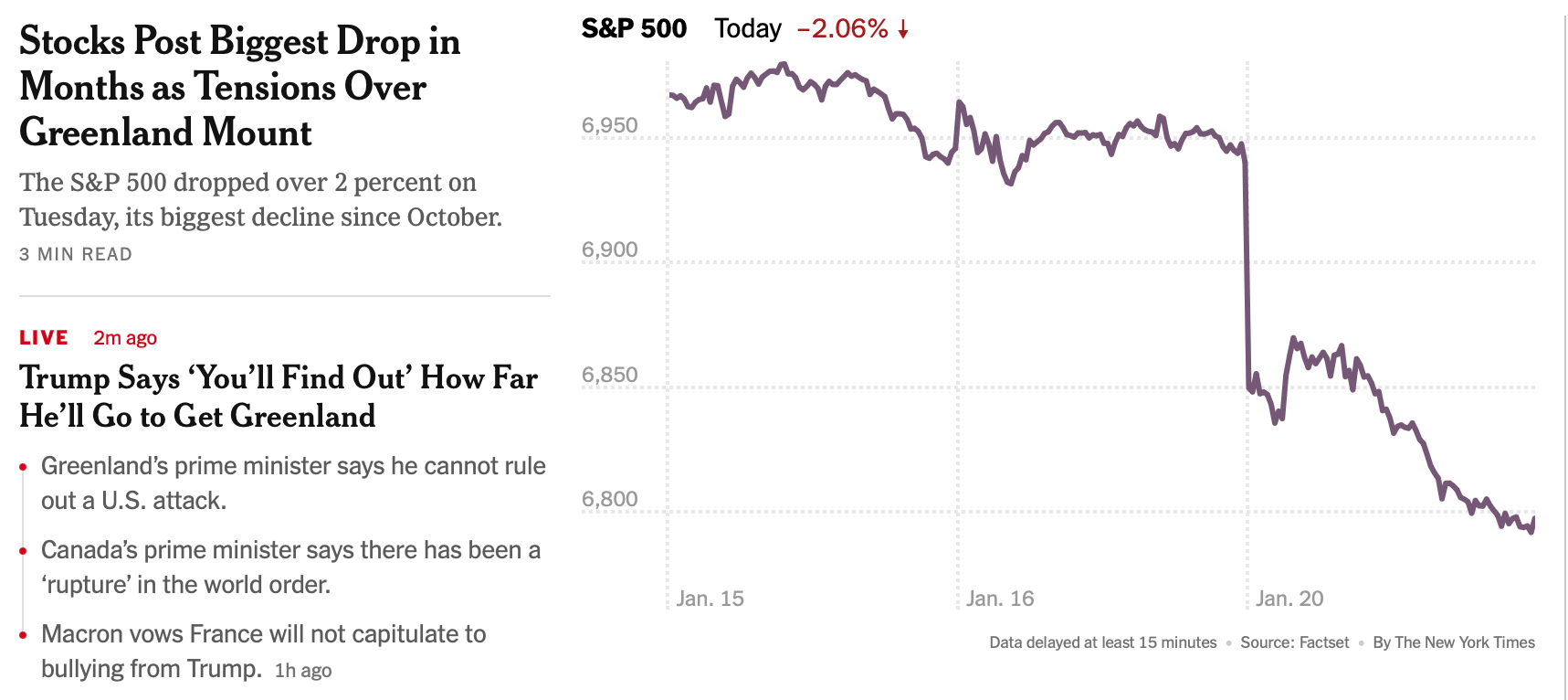Click the red down arrow beside -2.06%
This screenshot has width=1568, height=700.
903,31
